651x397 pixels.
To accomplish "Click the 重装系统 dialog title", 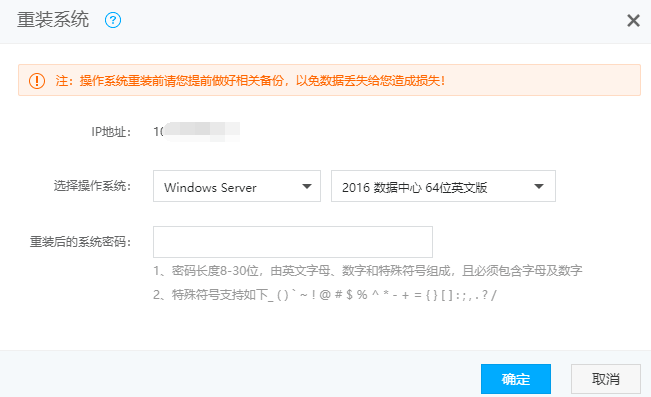I will tap(53, 20).
